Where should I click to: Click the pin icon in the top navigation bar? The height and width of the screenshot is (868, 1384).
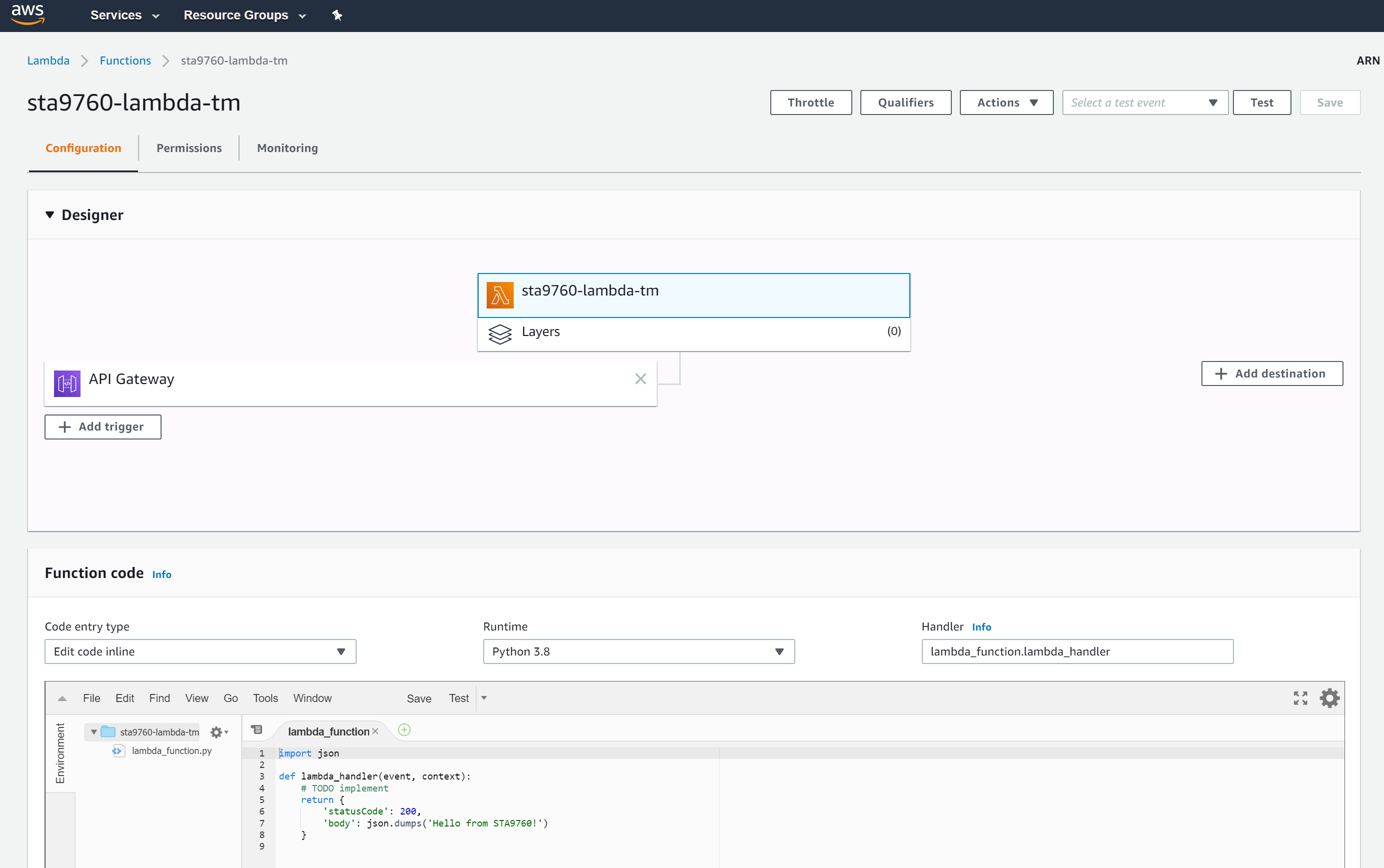337,15
